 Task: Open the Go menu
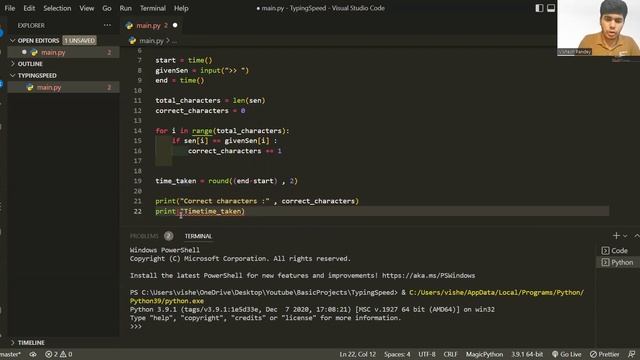(107, 8)
